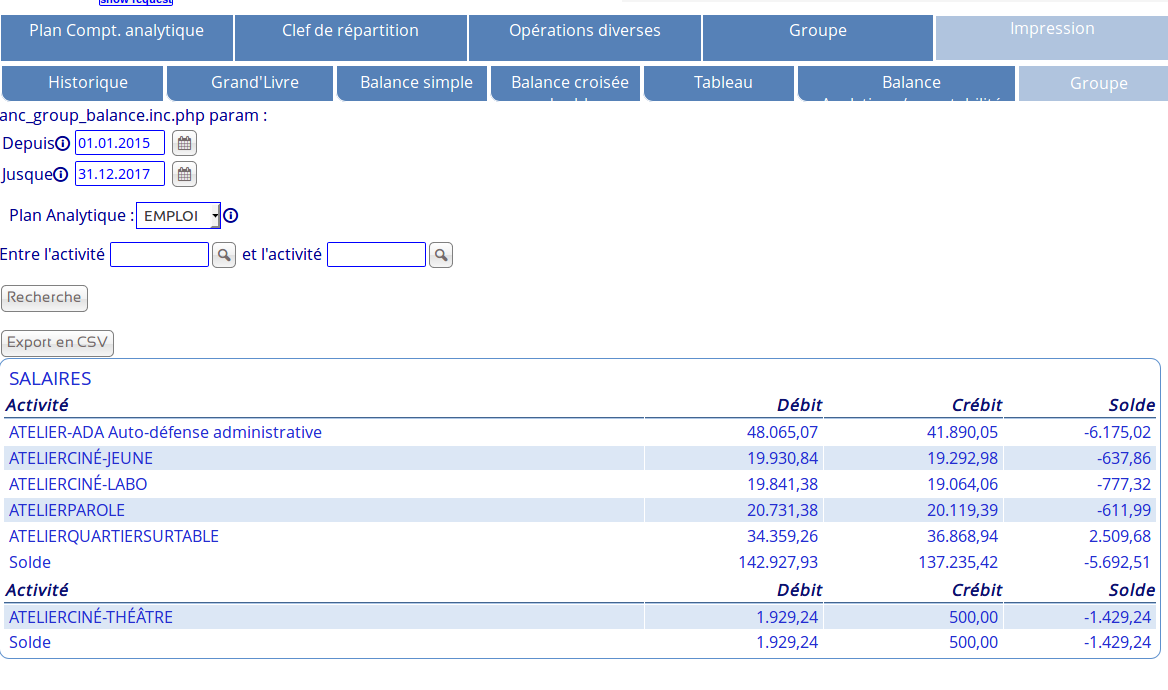Viewport: 1168px width, 690px height.
Task: Open calendar picker for Jusque date
Action: 184,174
